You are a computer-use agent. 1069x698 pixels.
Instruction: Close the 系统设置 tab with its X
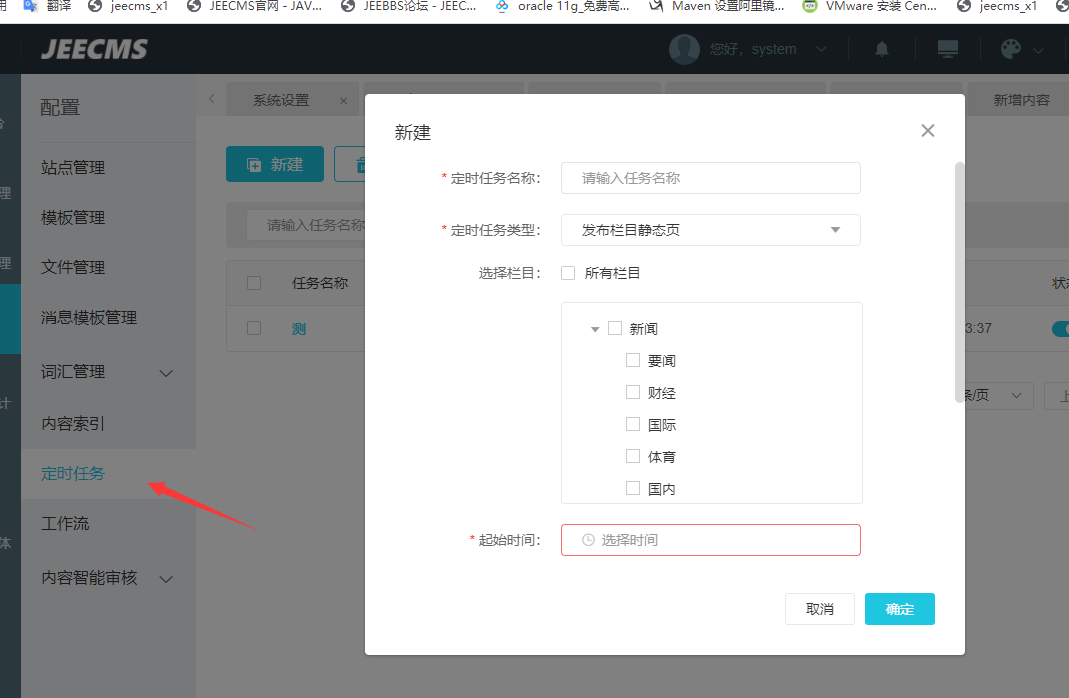click(343, 101)
